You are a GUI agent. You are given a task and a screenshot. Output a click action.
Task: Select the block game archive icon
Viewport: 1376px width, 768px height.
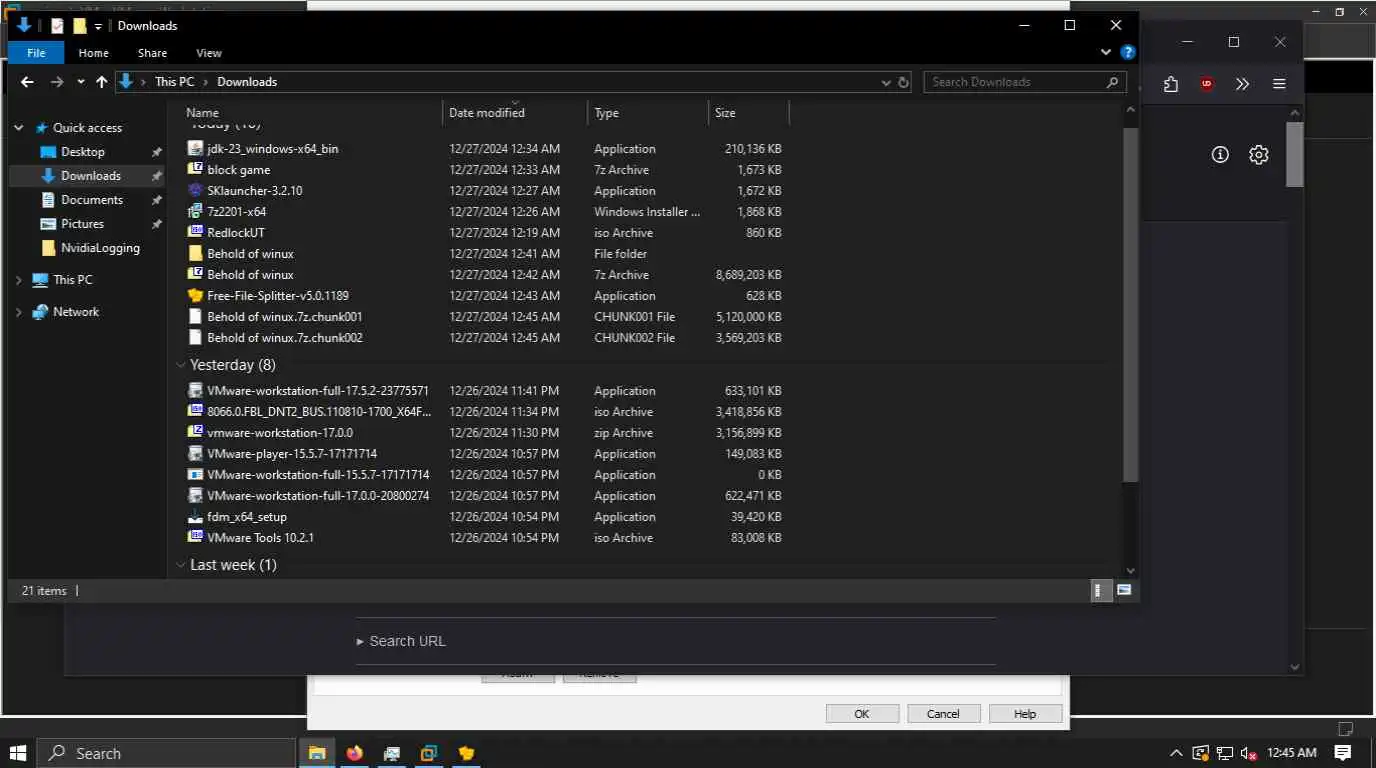pyautogui.click(x=196, y=169)
